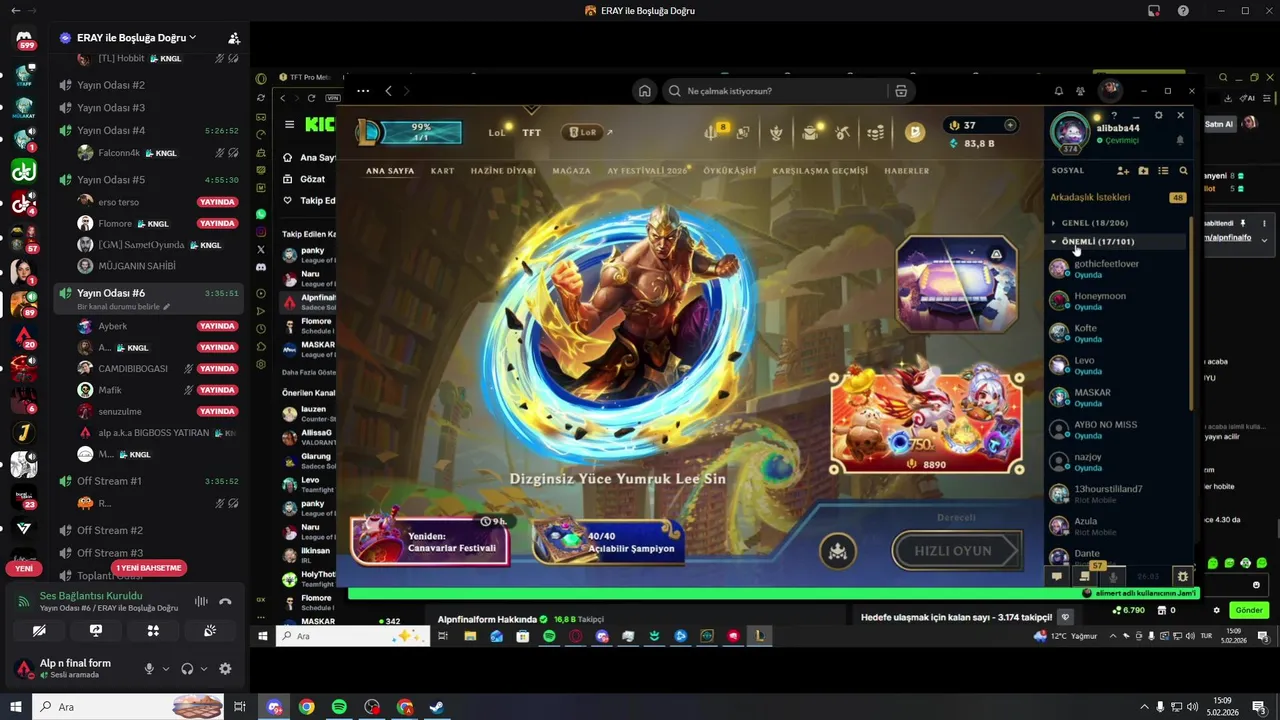Viewport: 1280px width, 720px height.
Task: Open microphone input device dropdown arrow
Action: click(166, 669)
